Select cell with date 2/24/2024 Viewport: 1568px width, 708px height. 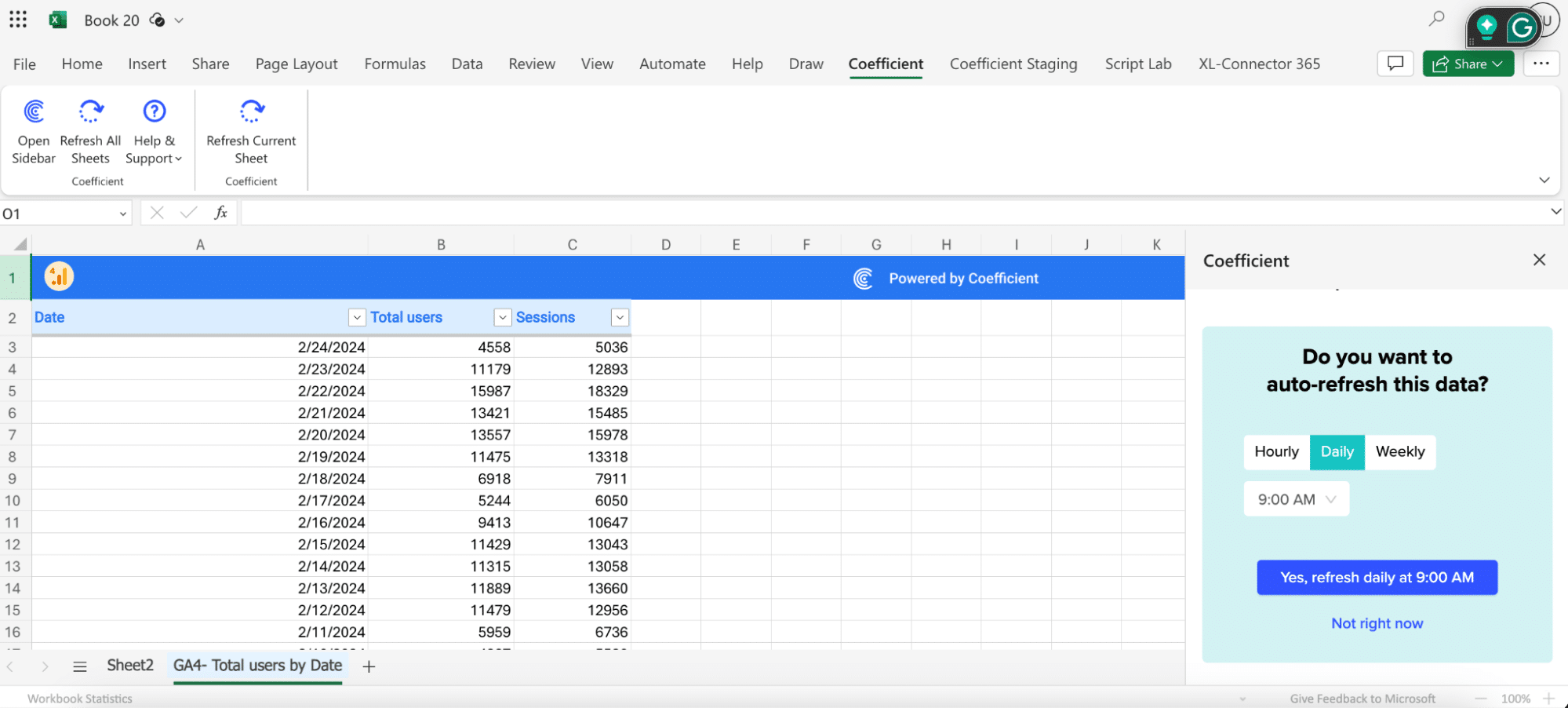(x=200, y=347)
